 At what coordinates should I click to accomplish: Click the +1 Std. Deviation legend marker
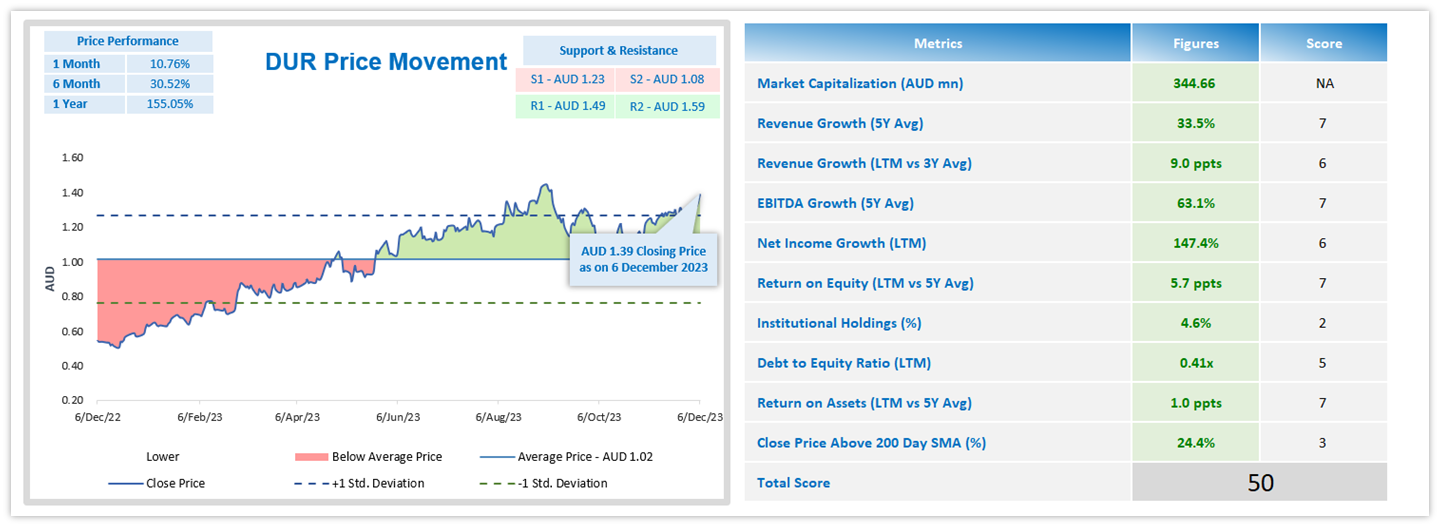(312, 483)
